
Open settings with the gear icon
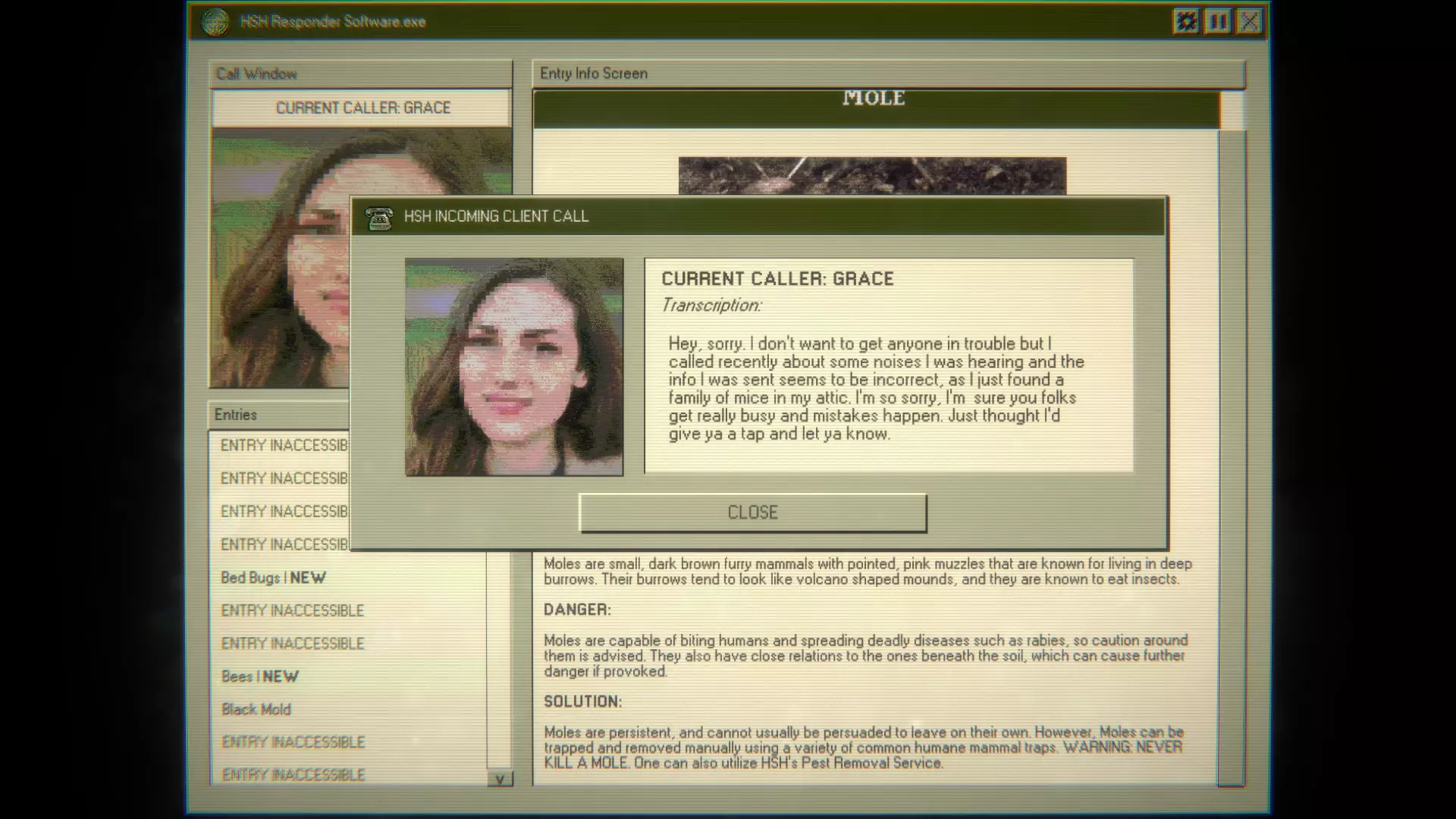click(1186, 21)
